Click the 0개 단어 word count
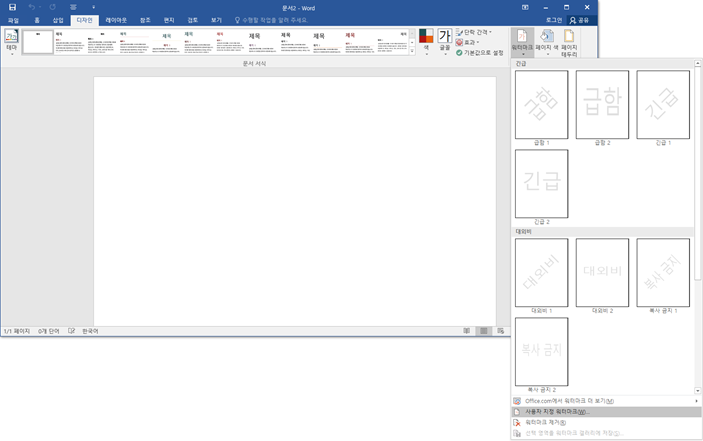The height and width of the screenshot is (441, 703). point(48,331)
